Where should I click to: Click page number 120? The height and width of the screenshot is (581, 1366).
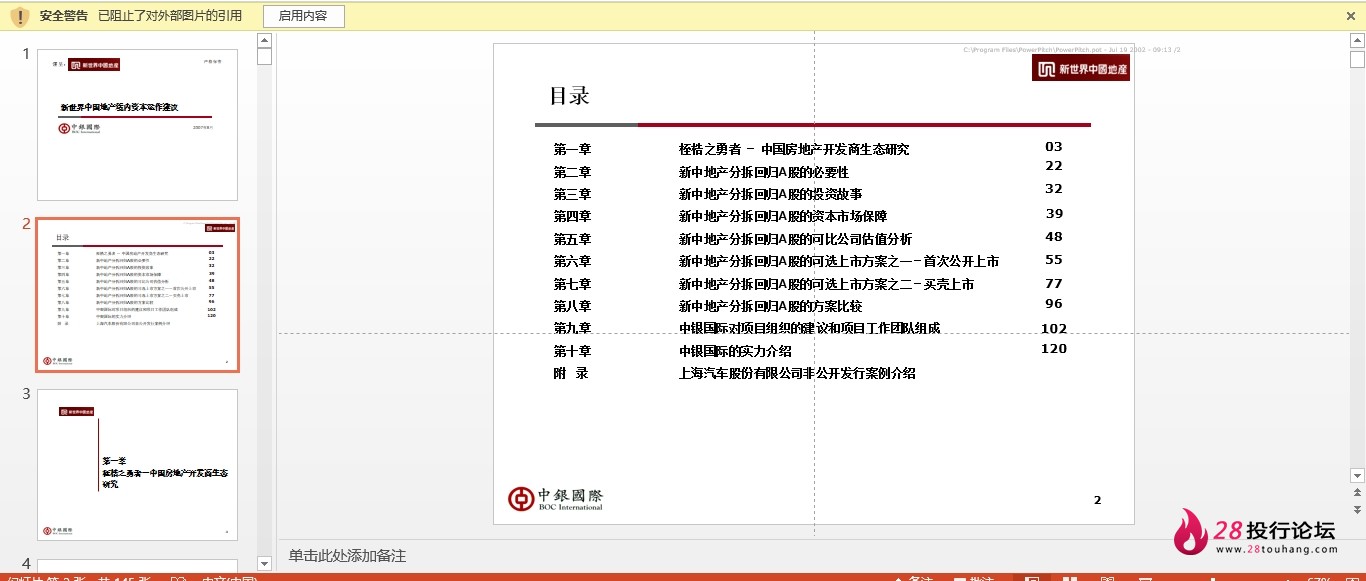coord(1054,349)
